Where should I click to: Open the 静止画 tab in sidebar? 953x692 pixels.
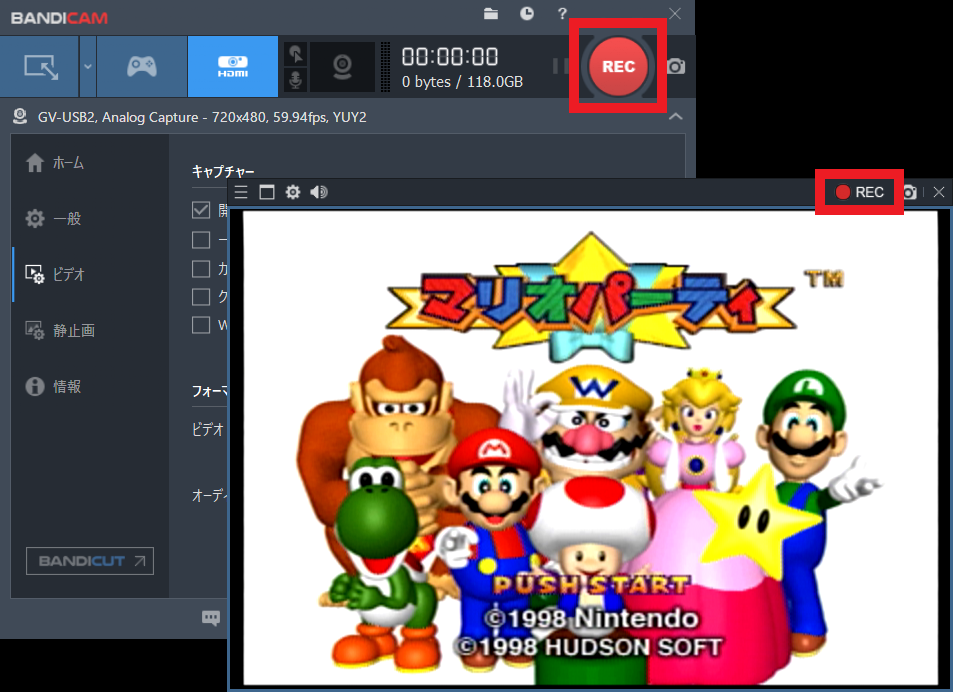coord(89,331)
